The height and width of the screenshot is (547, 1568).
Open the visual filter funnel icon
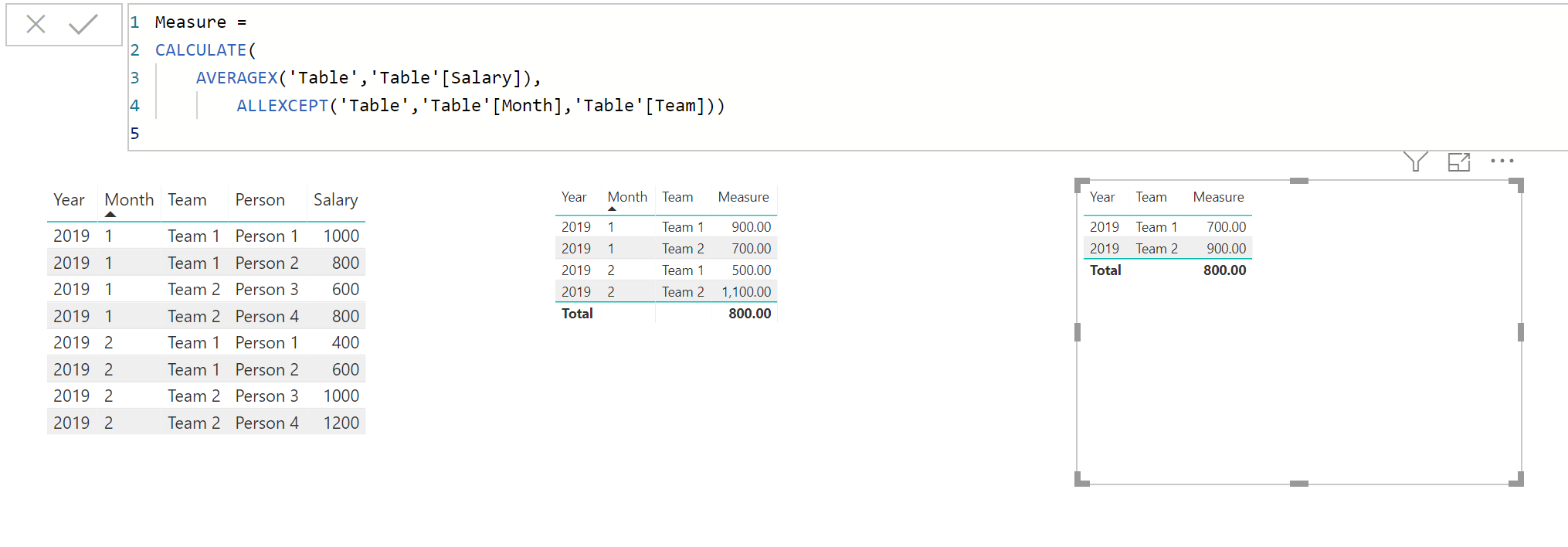click(1415, 161)
